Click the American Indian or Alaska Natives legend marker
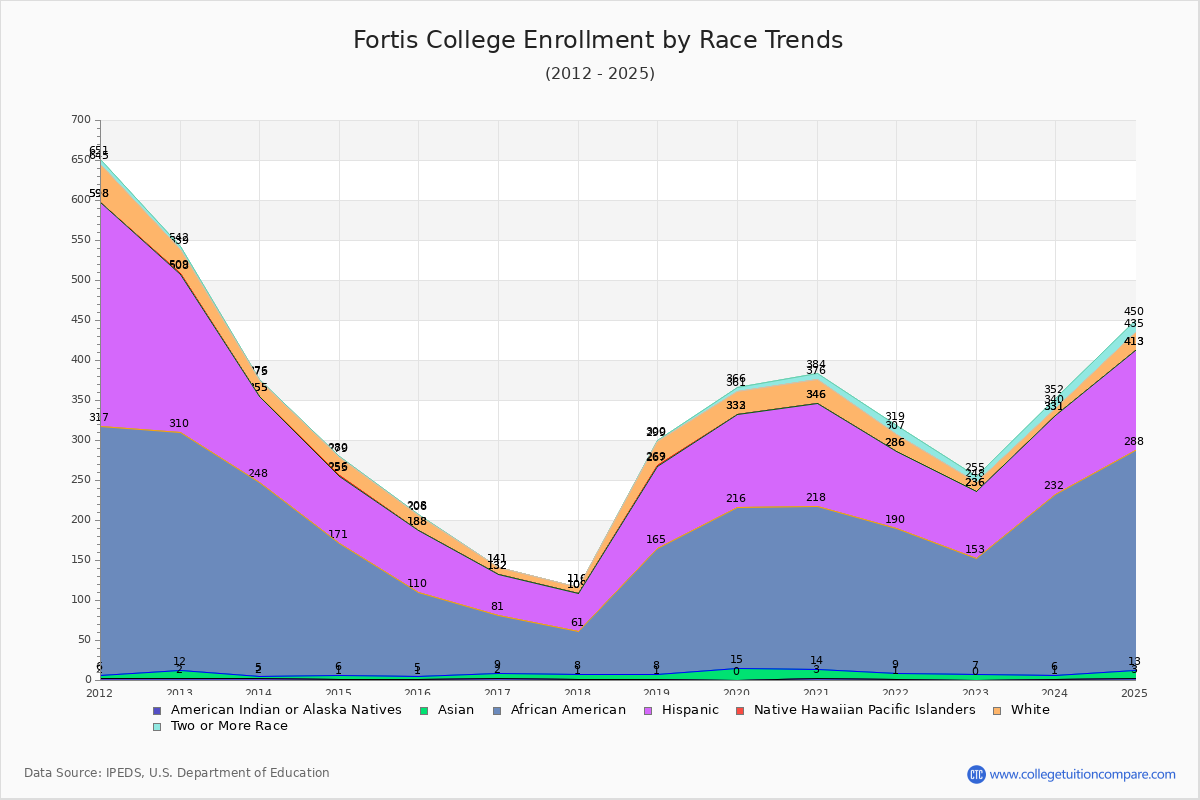 coord(156,710)
